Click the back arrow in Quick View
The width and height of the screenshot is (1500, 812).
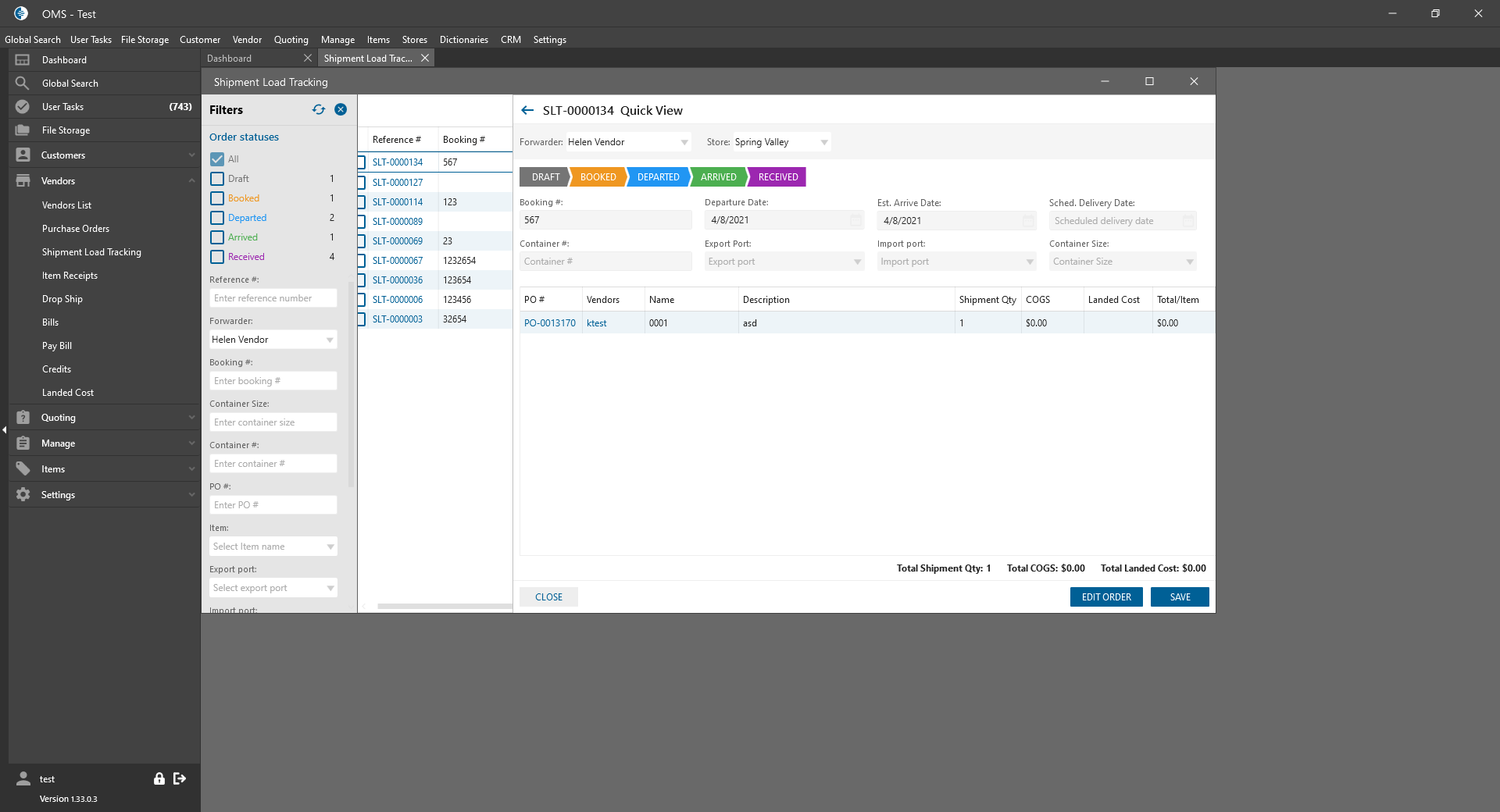coord(527,111)
